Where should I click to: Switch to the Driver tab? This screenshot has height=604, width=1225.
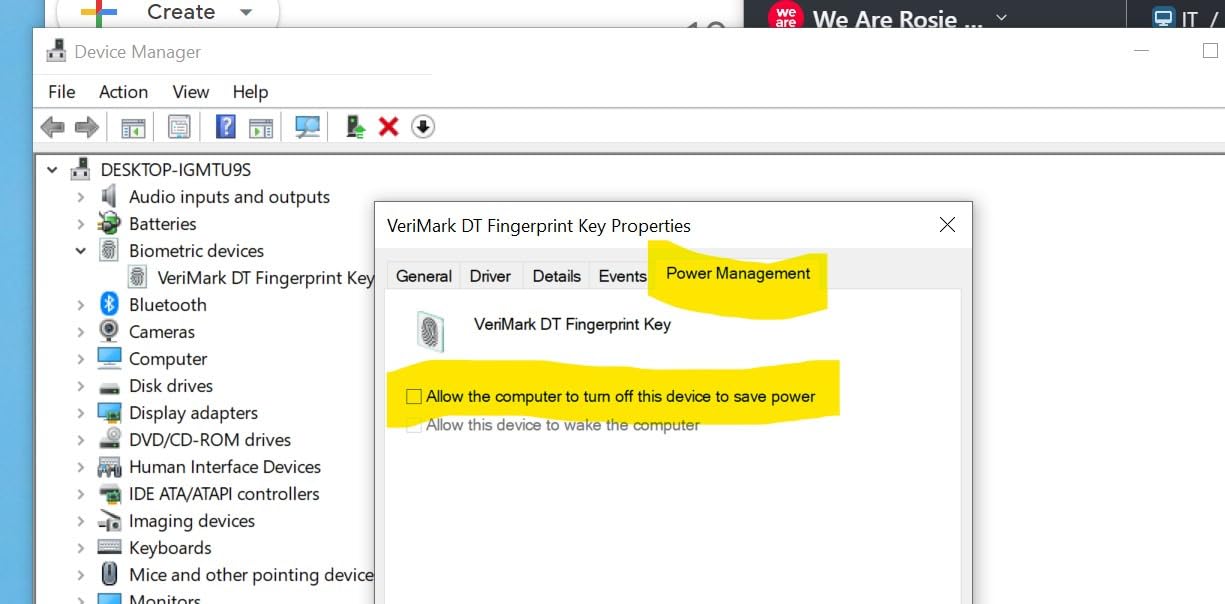click(x=490, y=276)
